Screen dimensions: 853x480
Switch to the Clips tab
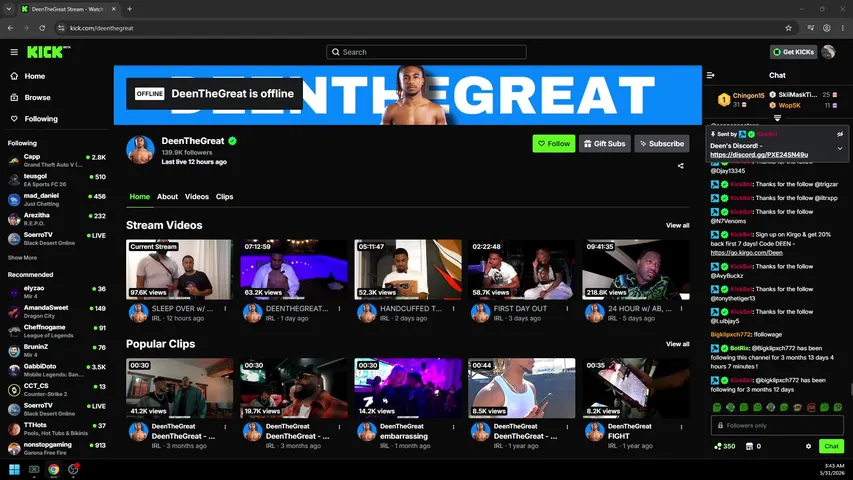[x=224, y=196]
